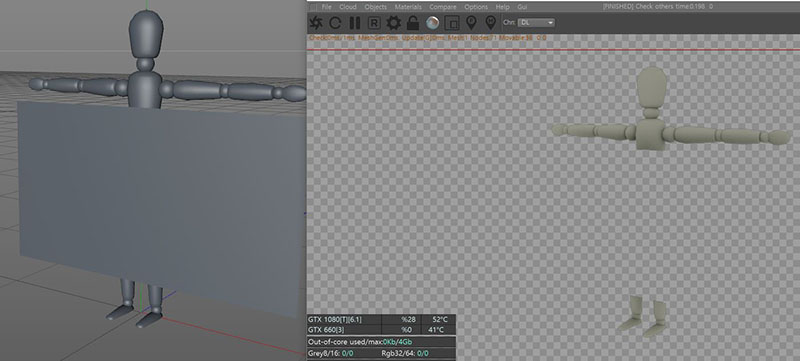Enable the render region square icon

click(x=452, y=23)
